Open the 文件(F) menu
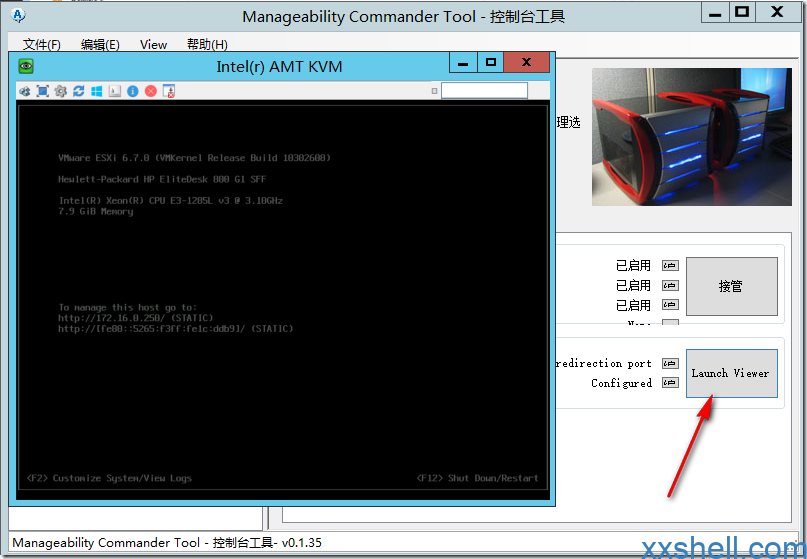This screenshot has width=807, height=559. pyautogui.click(x=42, y=45)
